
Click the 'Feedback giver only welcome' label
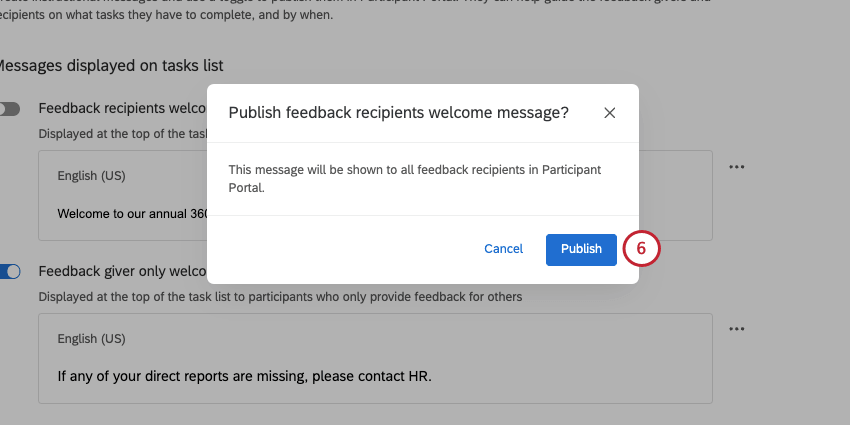click(x=120, y=271)
